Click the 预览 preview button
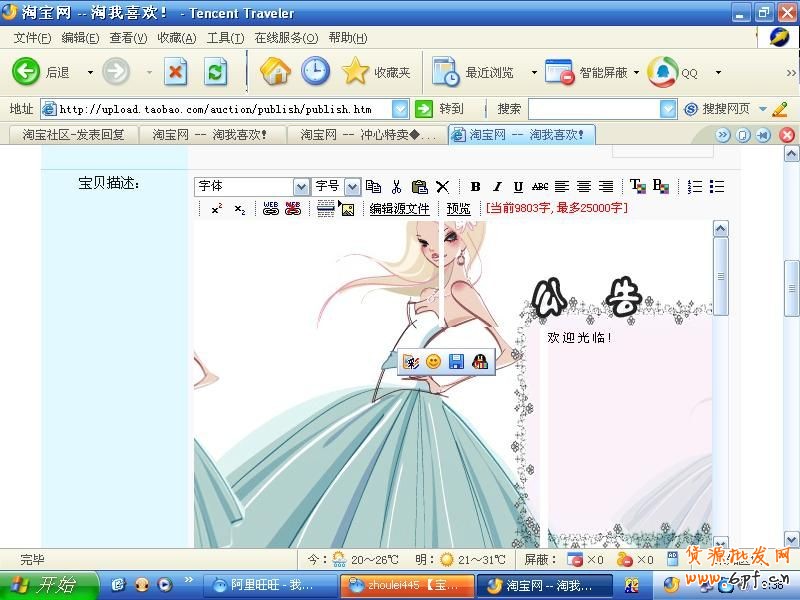Image resolution: width=800 pixels, height=600 pixels. [x=458, y=209]
